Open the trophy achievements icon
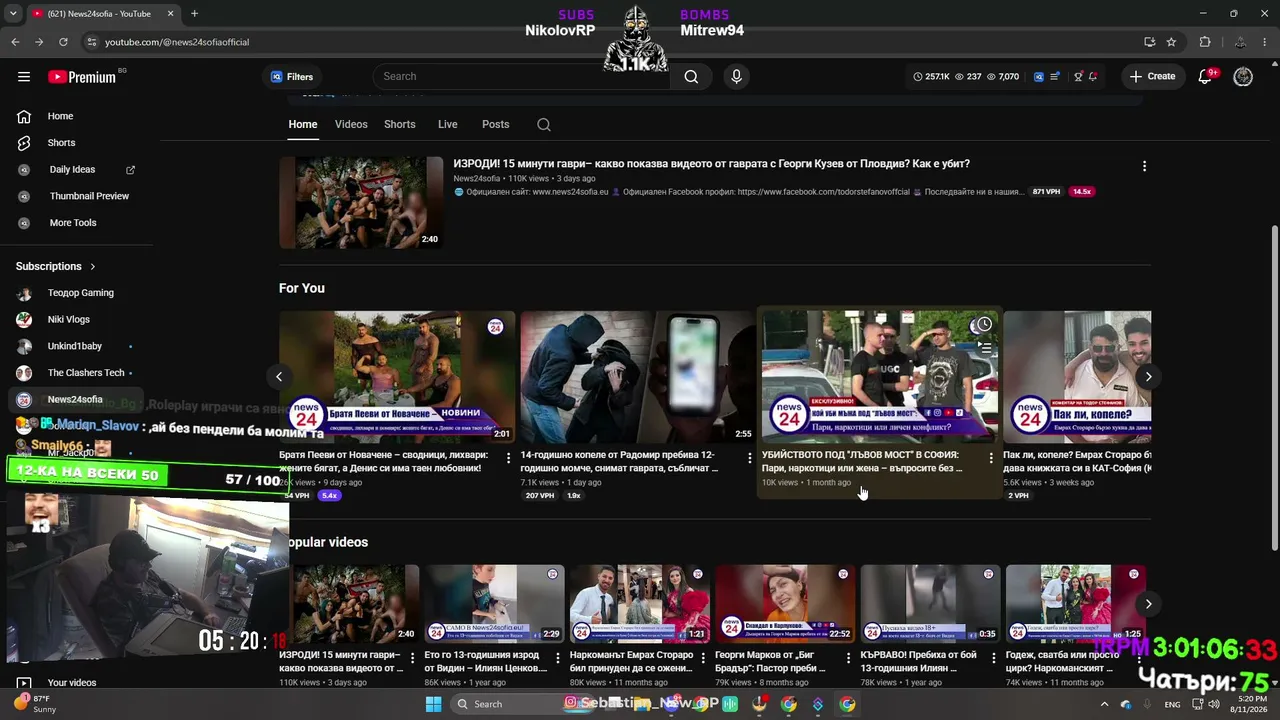 point(1078,77)
